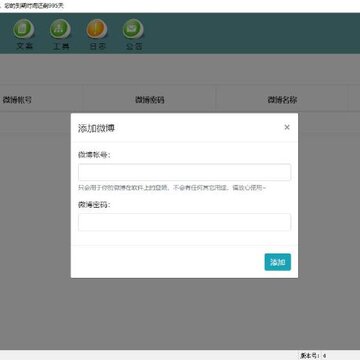Close the 添加微博 dialog with the X

(287, 127)
